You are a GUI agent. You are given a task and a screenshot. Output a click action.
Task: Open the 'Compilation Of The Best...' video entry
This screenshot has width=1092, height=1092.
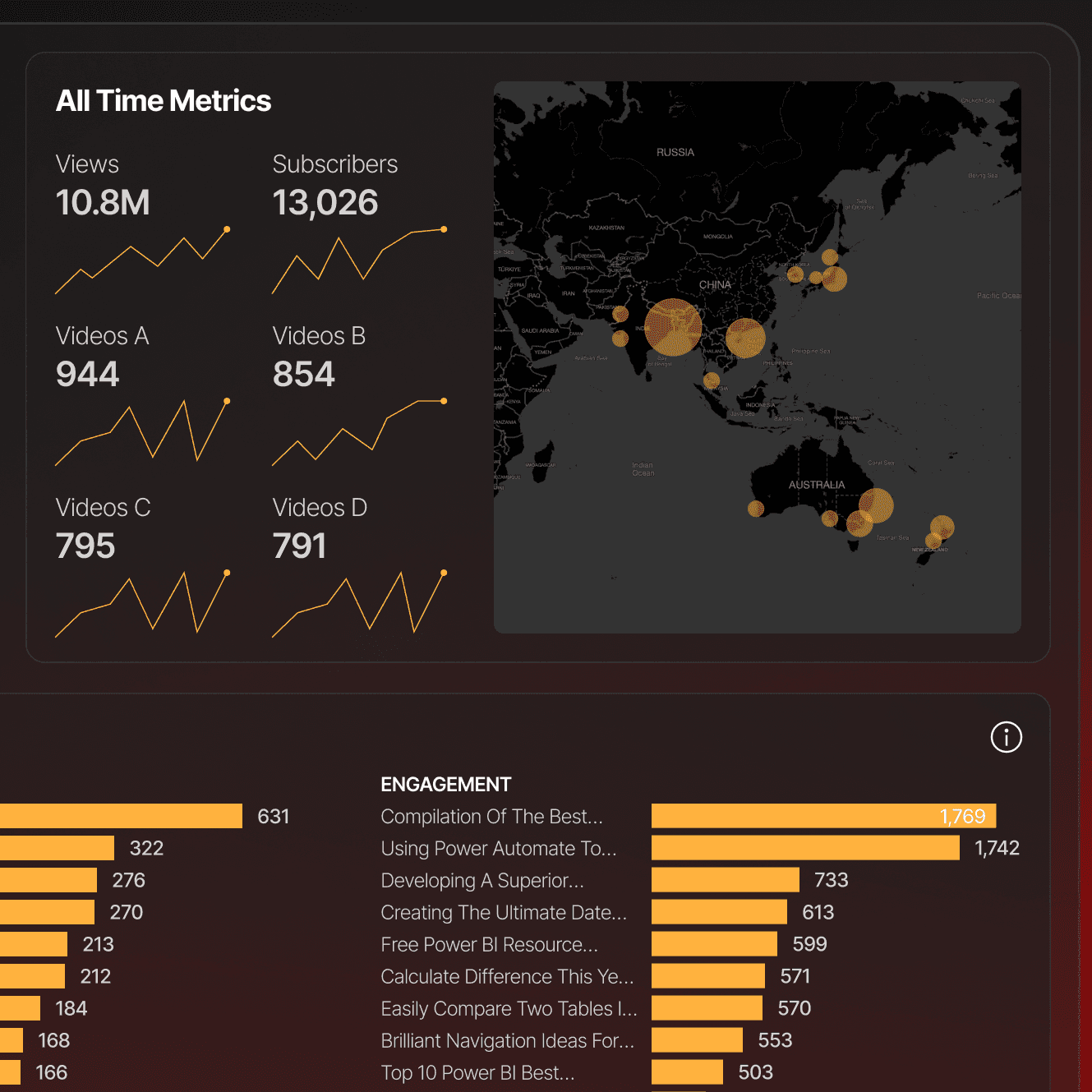click(491, 816)
